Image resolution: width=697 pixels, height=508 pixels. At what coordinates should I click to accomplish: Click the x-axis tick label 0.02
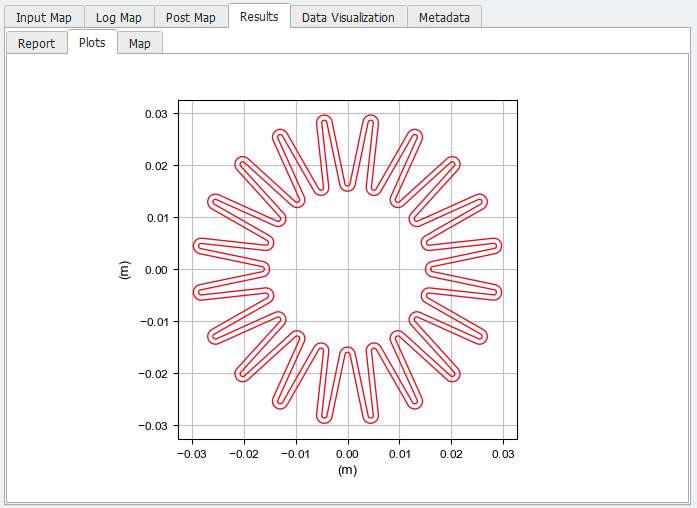coord(451,454)
